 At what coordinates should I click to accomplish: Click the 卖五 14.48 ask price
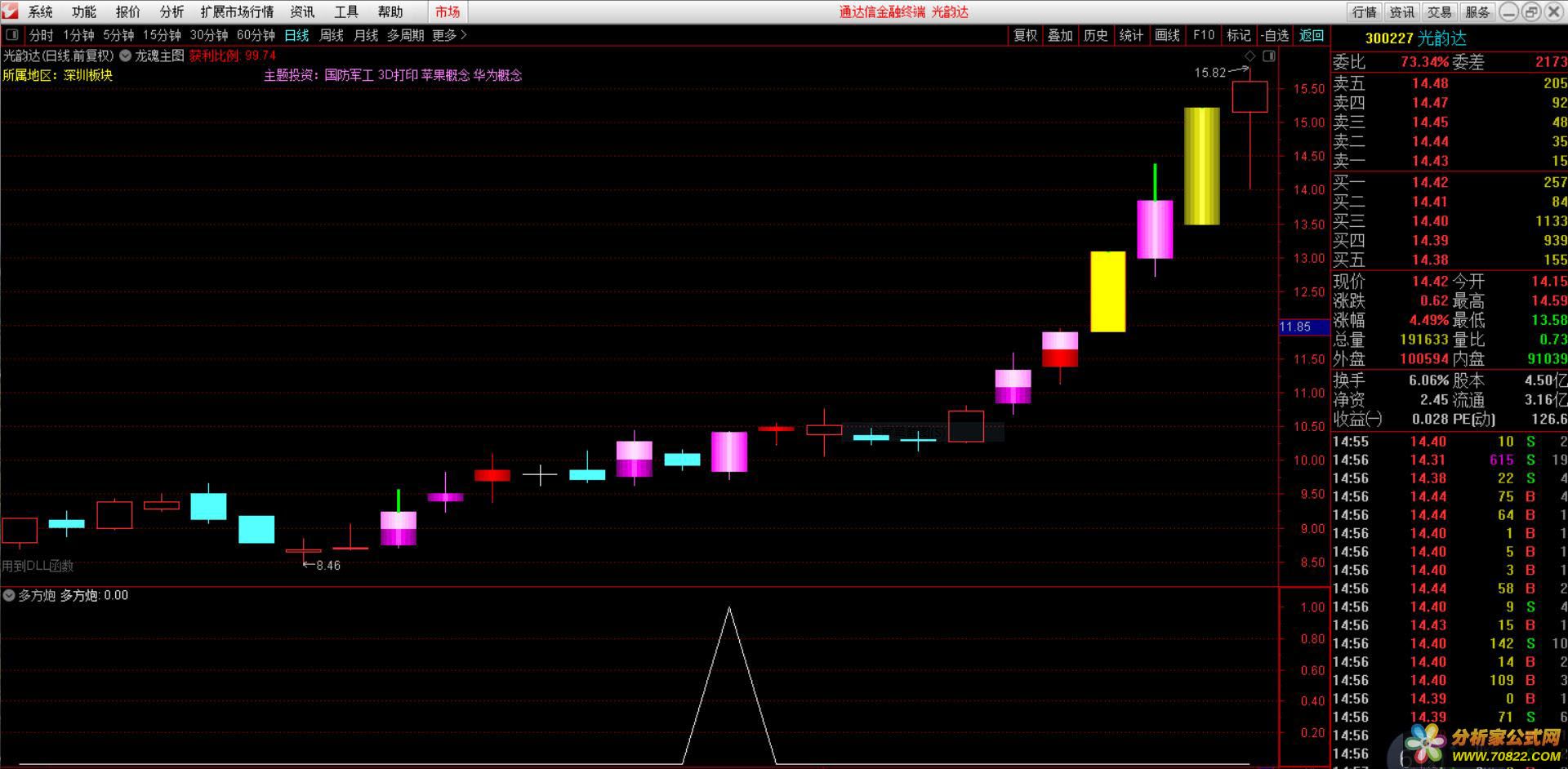pos(1430,83)
